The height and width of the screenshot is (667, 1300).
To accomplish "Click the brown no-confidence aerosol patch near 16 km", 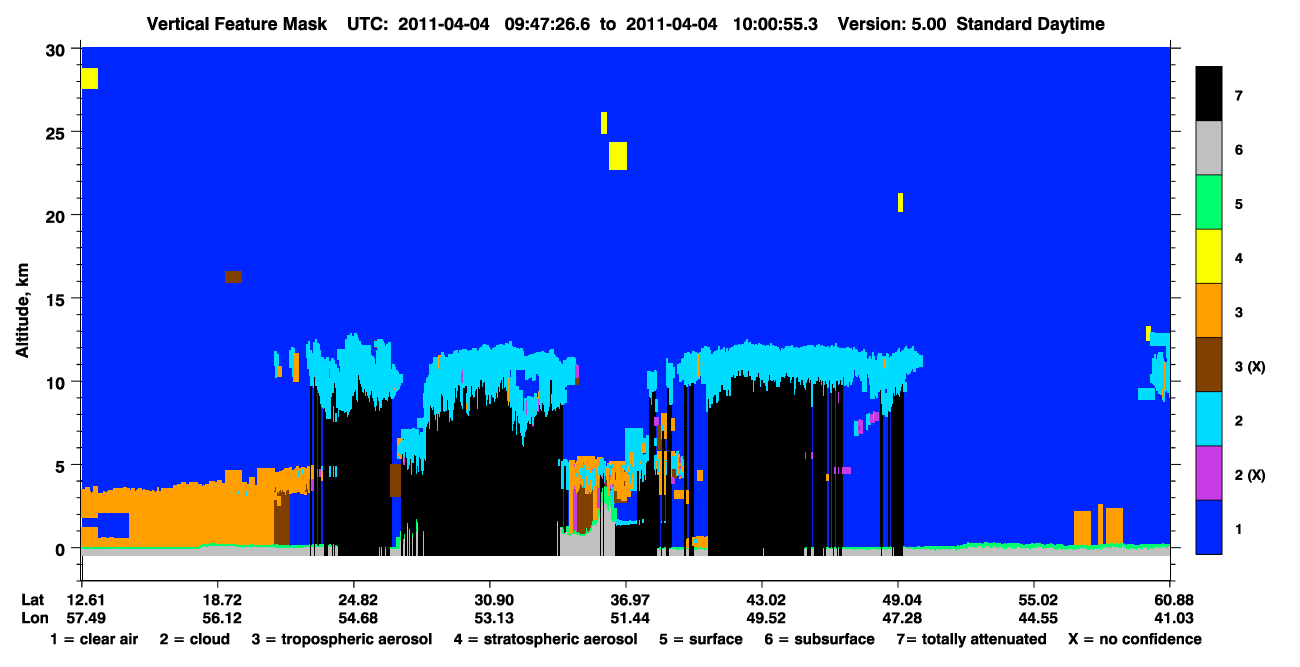I will pyautogui.click(x=233, y=277).
